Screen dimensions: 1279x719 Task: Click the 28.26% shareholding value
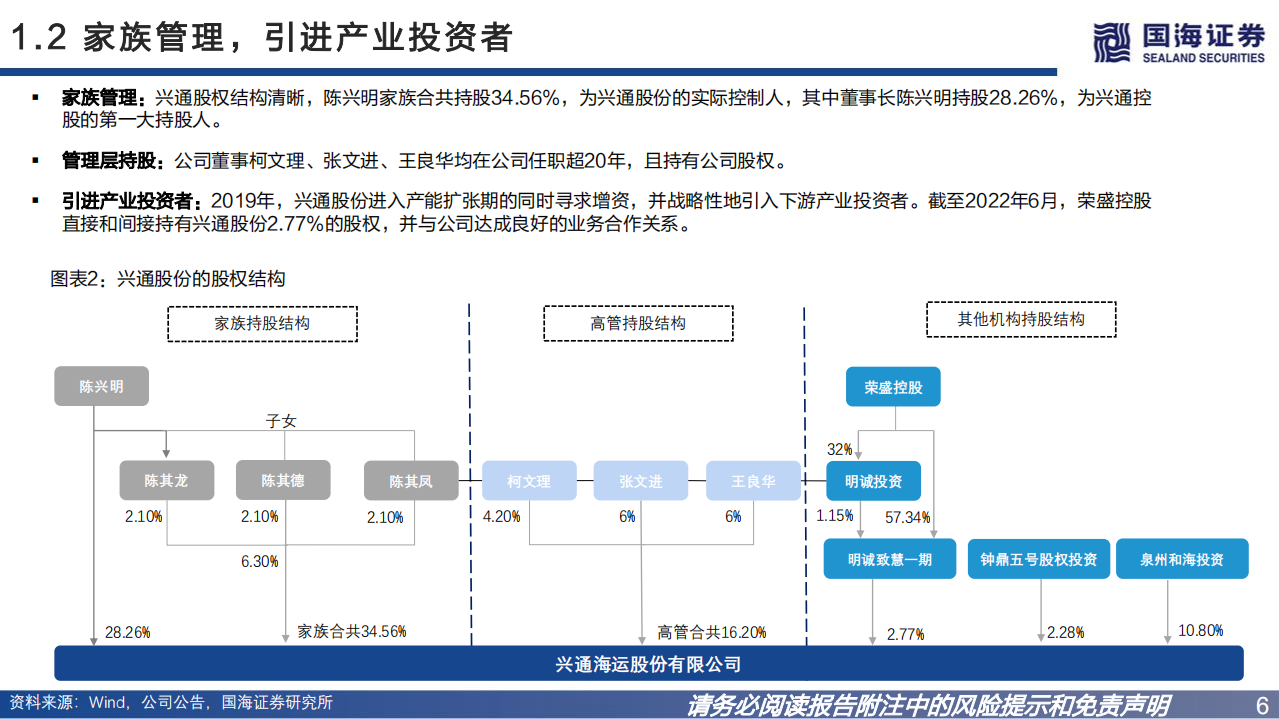point(127,632)
